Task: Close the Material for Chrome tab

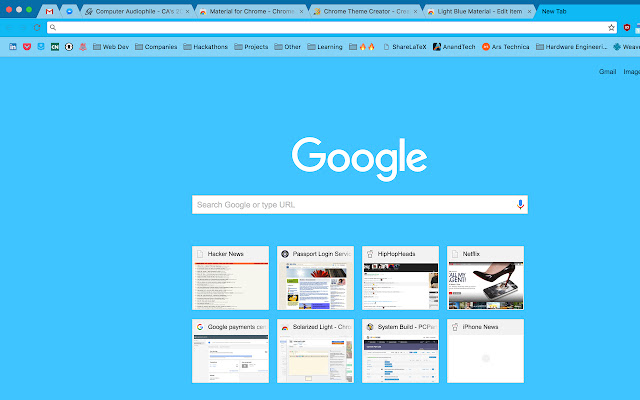Action: tap(301, 12)
